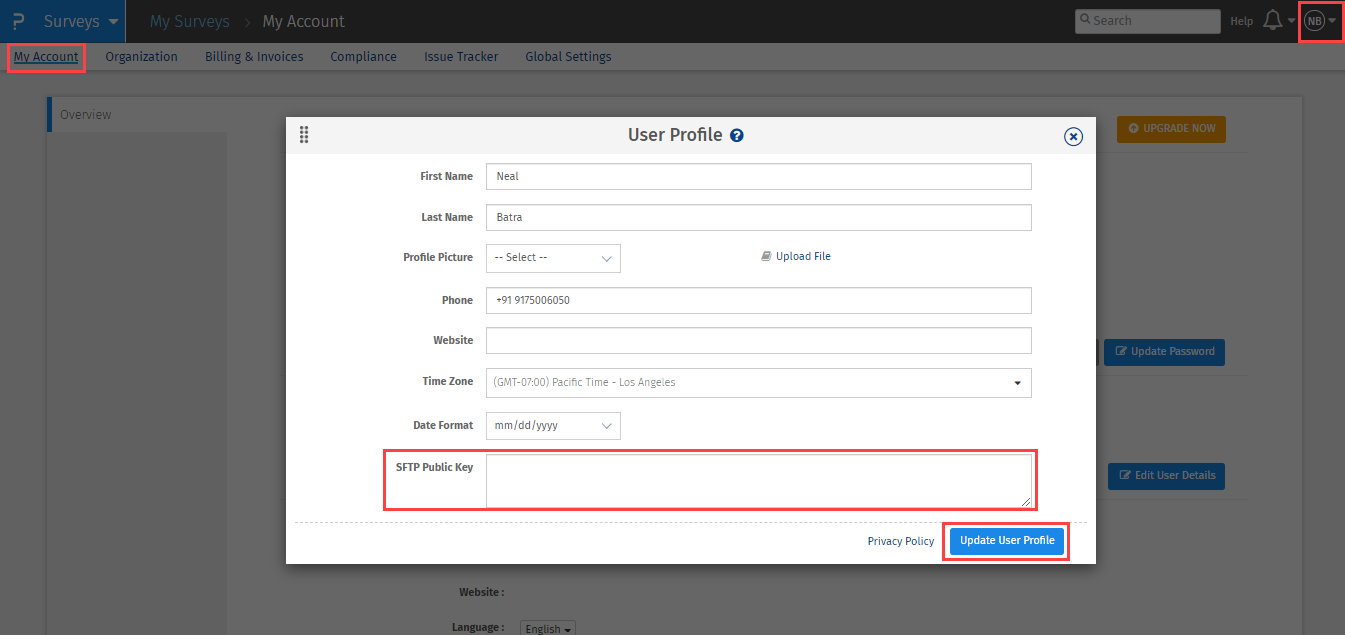Viewport: 1345px width, 635px height.
Task: Go to My Surveys breadcrumb
Action: (x=189, y=21)
